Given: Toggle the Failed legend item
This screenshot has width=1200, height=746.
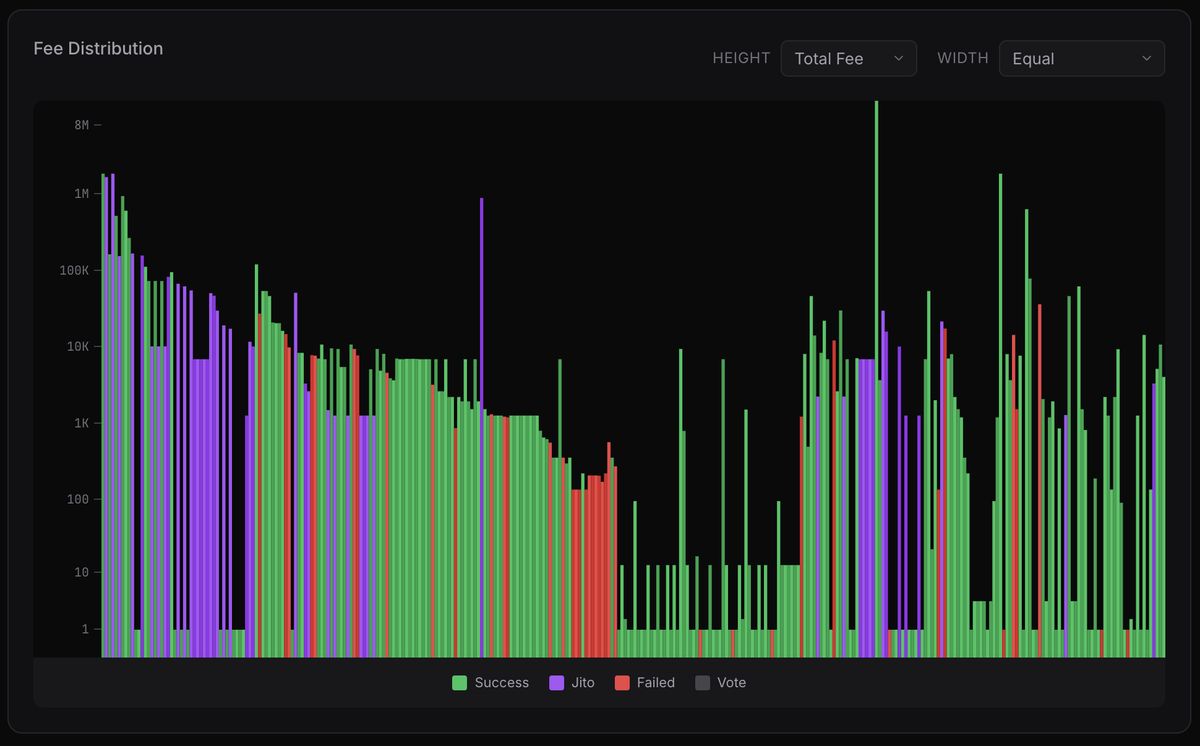Looking at the screenshot, I should pyautogui.click(x=645, y=683).
